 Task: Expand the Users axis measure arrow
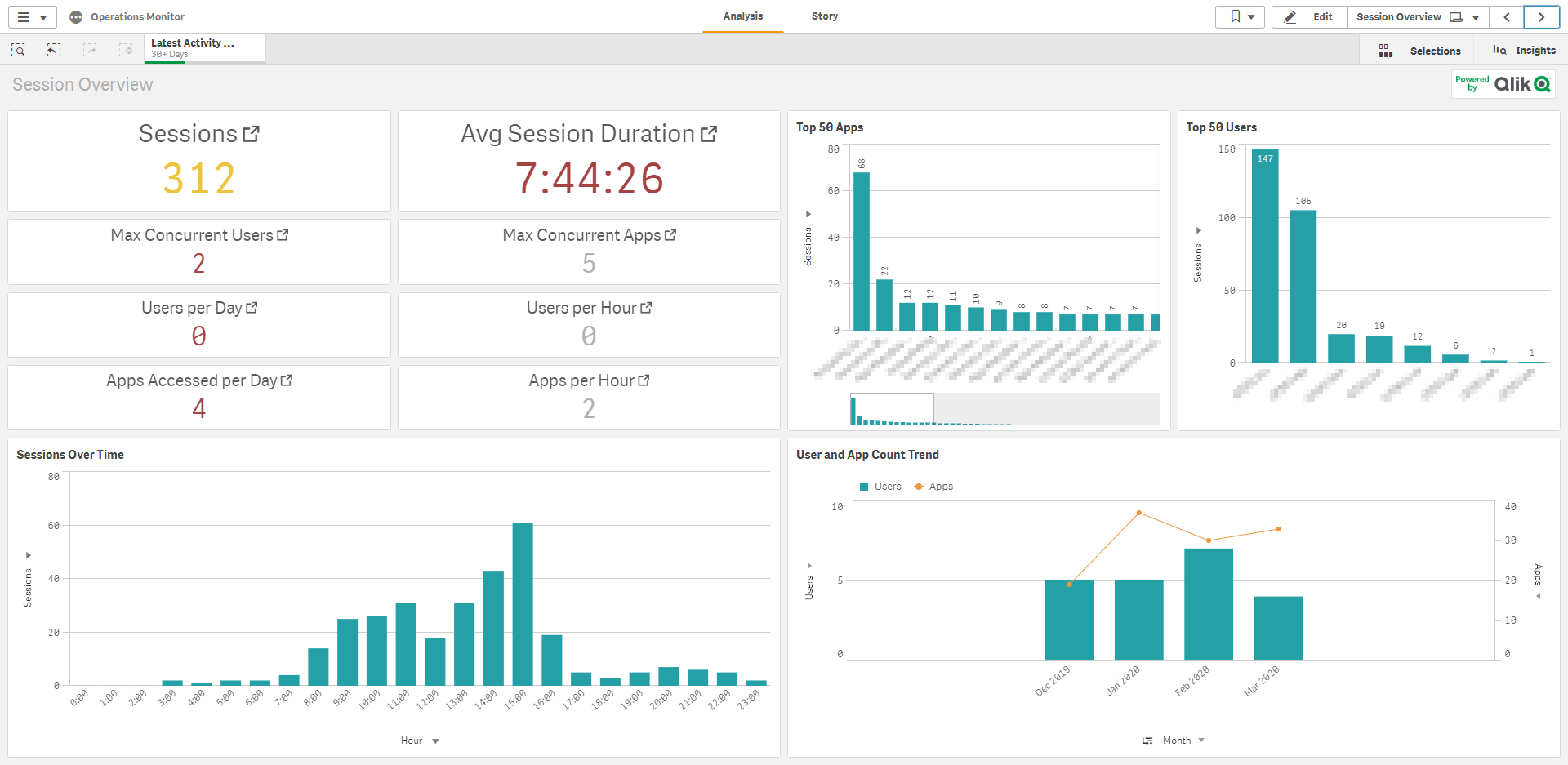809,565
